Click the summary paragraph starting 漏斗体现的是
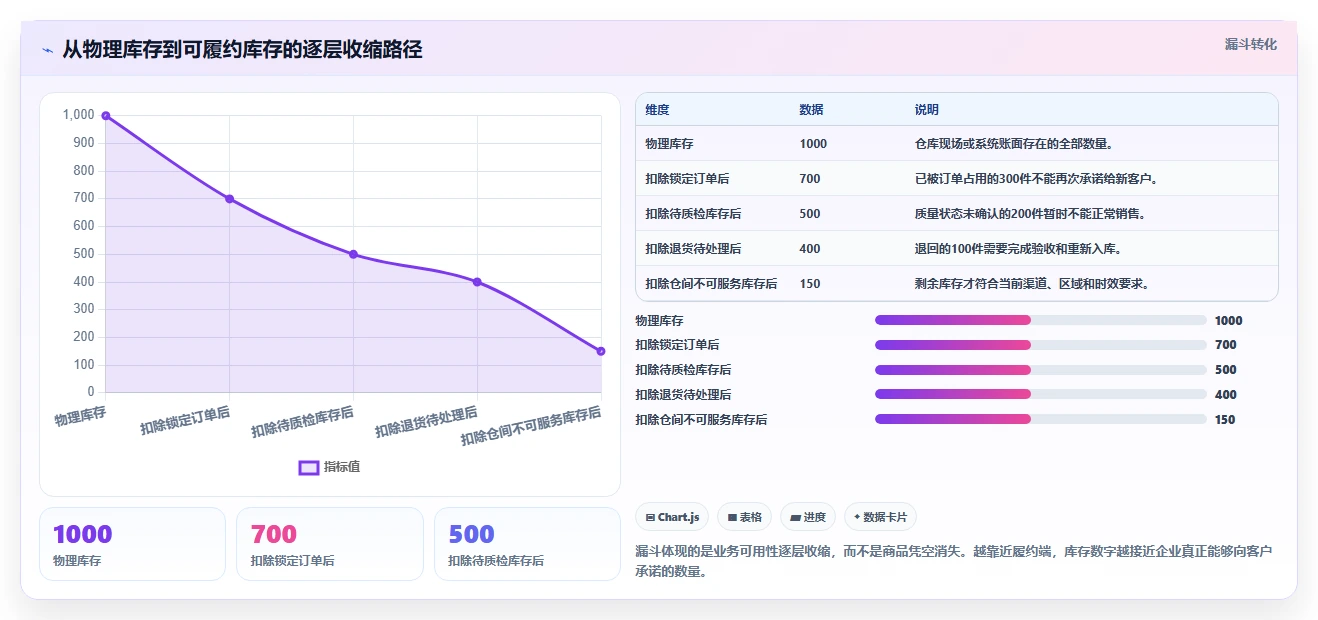The height and width of the screenshot is (620, 1318). click(955, 561)
